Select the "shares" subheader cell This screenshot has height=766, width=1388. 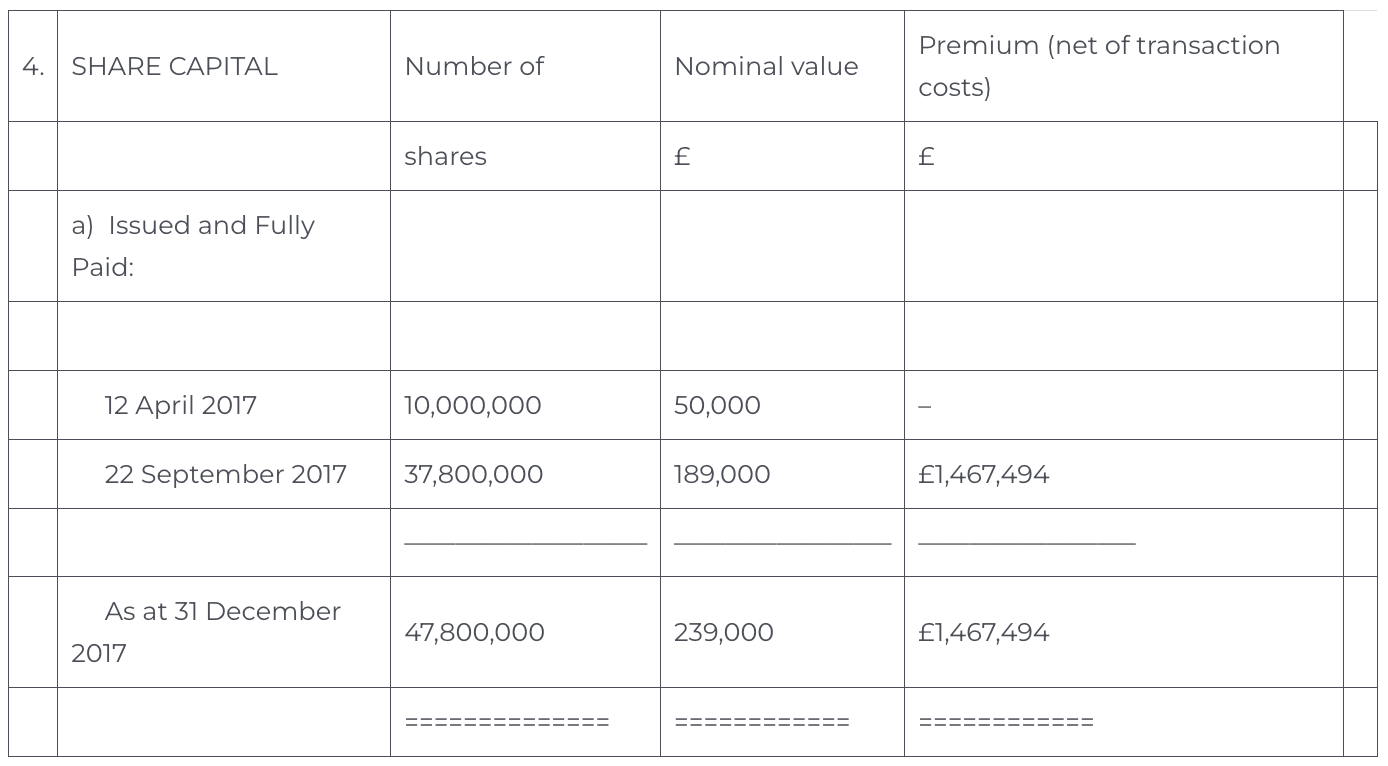point(445,157)
